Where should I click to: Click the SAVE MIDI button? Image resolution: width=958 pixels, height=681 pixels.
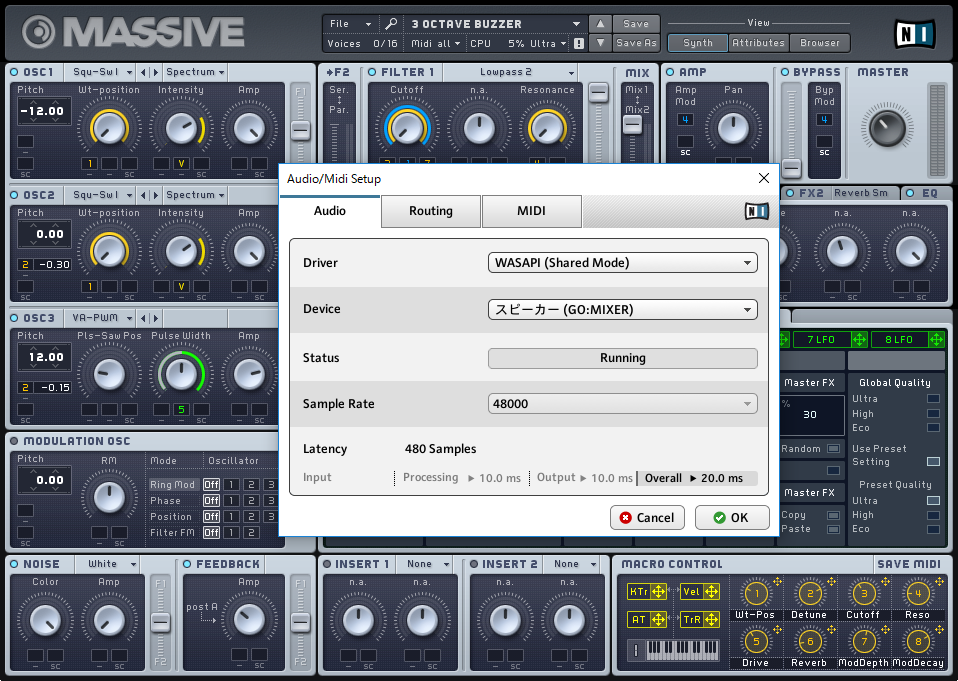909,564
